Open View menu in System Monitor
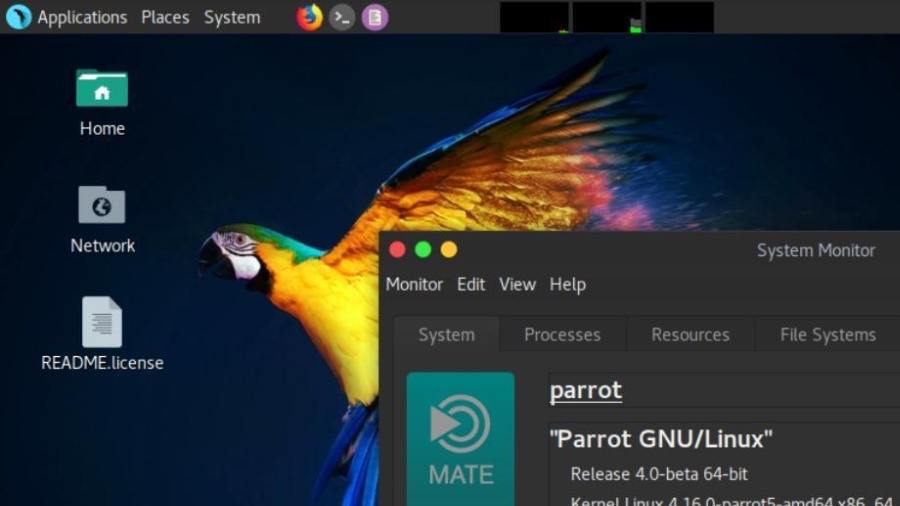 (517, 285)
